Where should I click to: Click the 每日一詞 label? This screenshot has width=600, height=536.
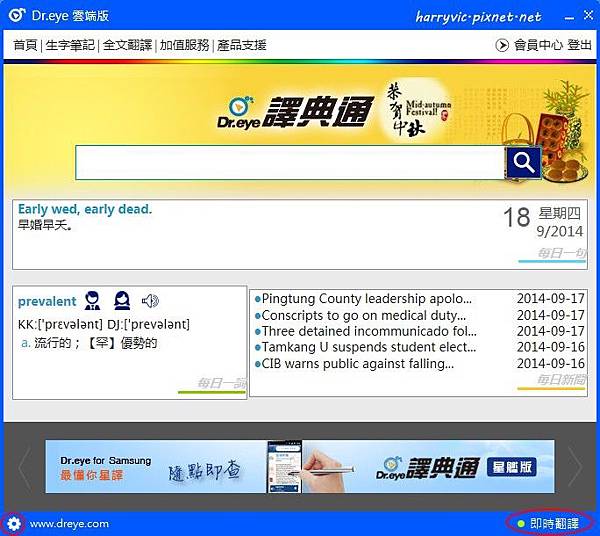221,383
